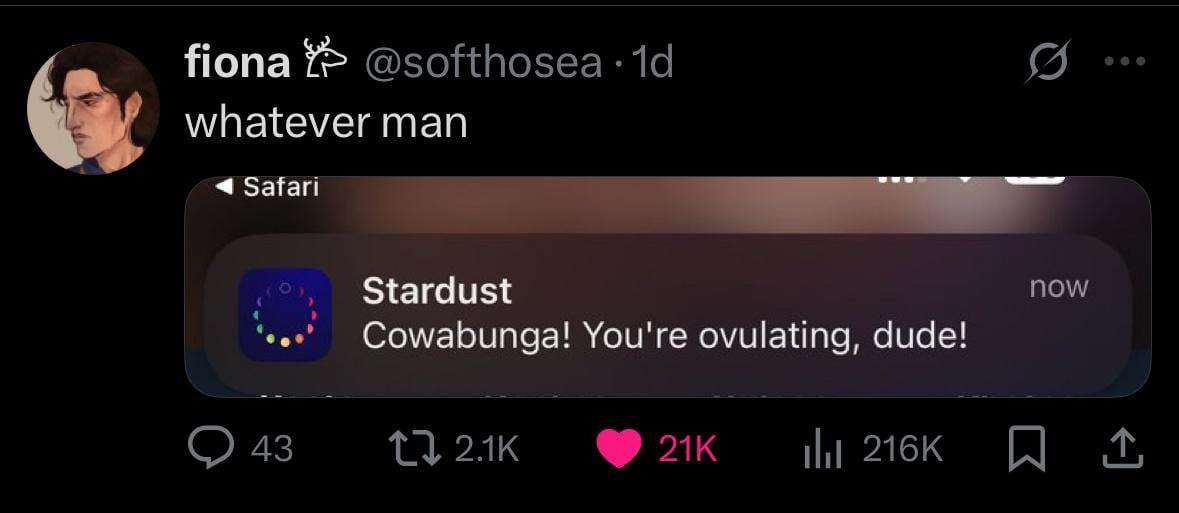Share the post via upload arrow icon
Image resolution: width=1179 pixels, height=513 pixels.
[x=1122, y=448]
